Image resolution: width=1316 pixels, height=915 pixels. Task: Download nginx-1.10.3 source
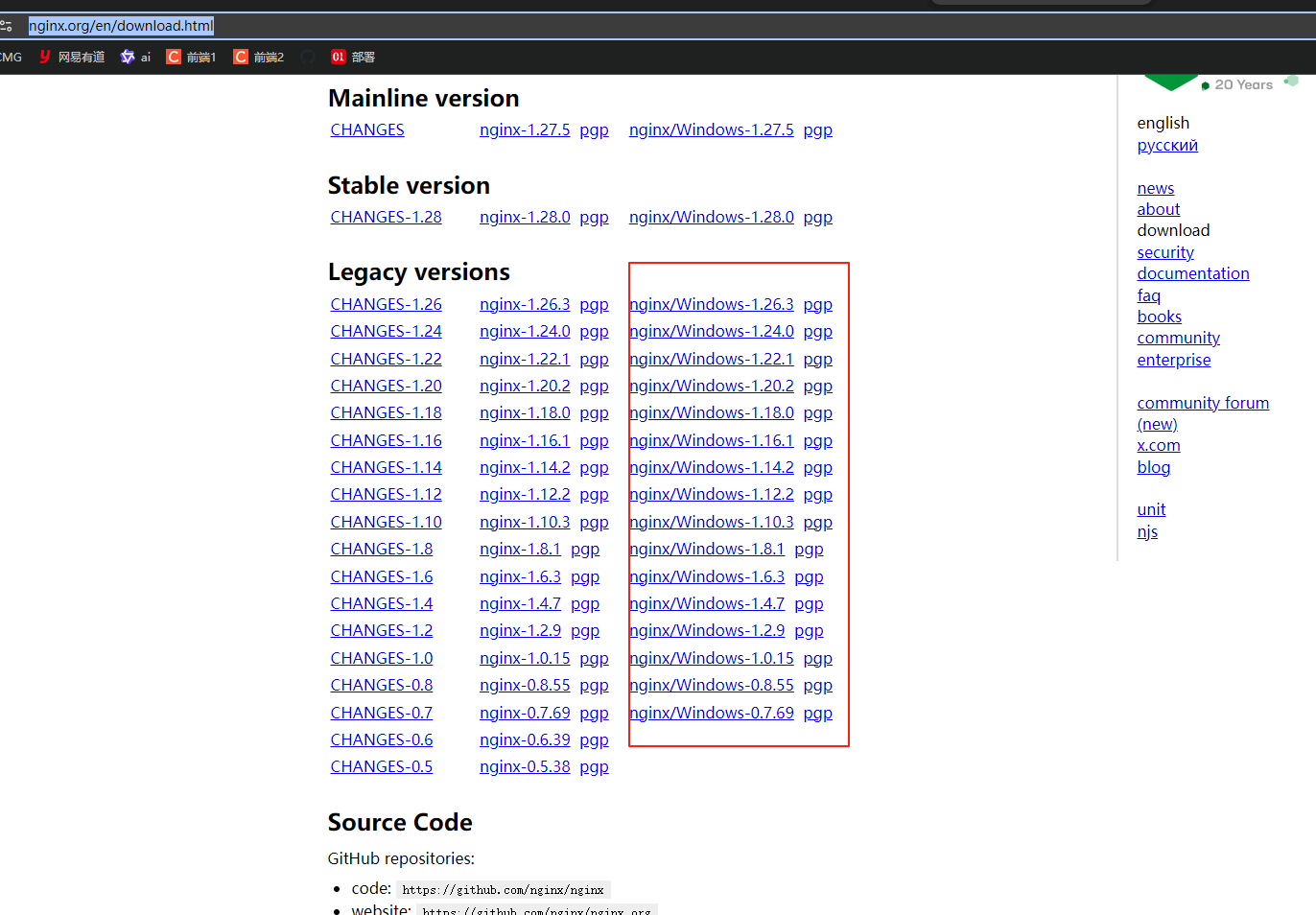(525, 522)
